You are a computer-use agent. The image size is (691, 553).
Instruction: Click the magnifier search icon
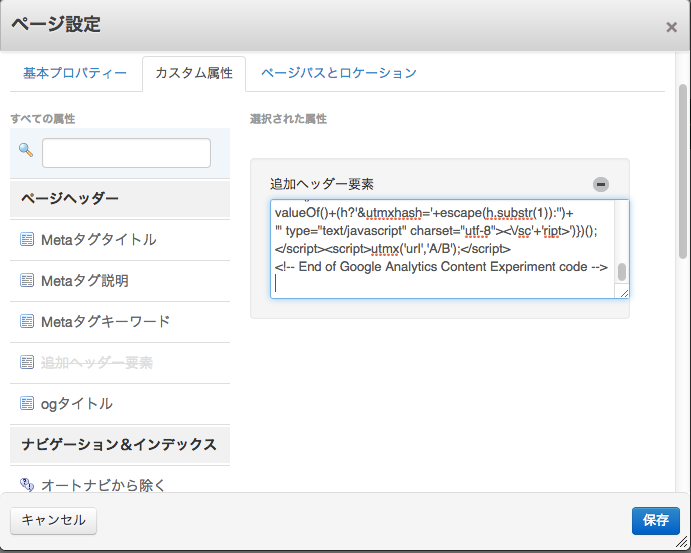pyautogui.click(x=26, y=151)
